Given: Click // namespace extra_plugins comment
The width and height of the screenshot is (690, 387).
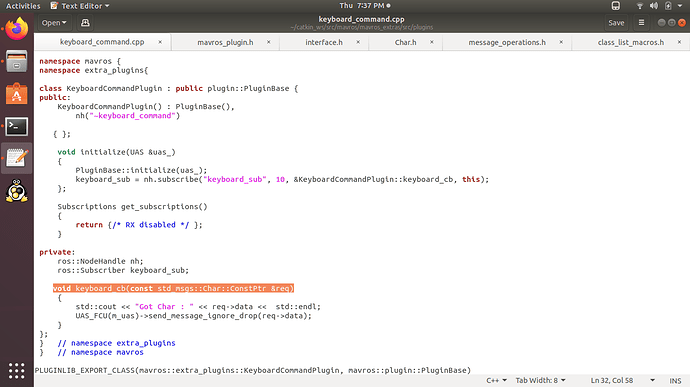Looking at the screenshot, I should click(x=116, y=343).
